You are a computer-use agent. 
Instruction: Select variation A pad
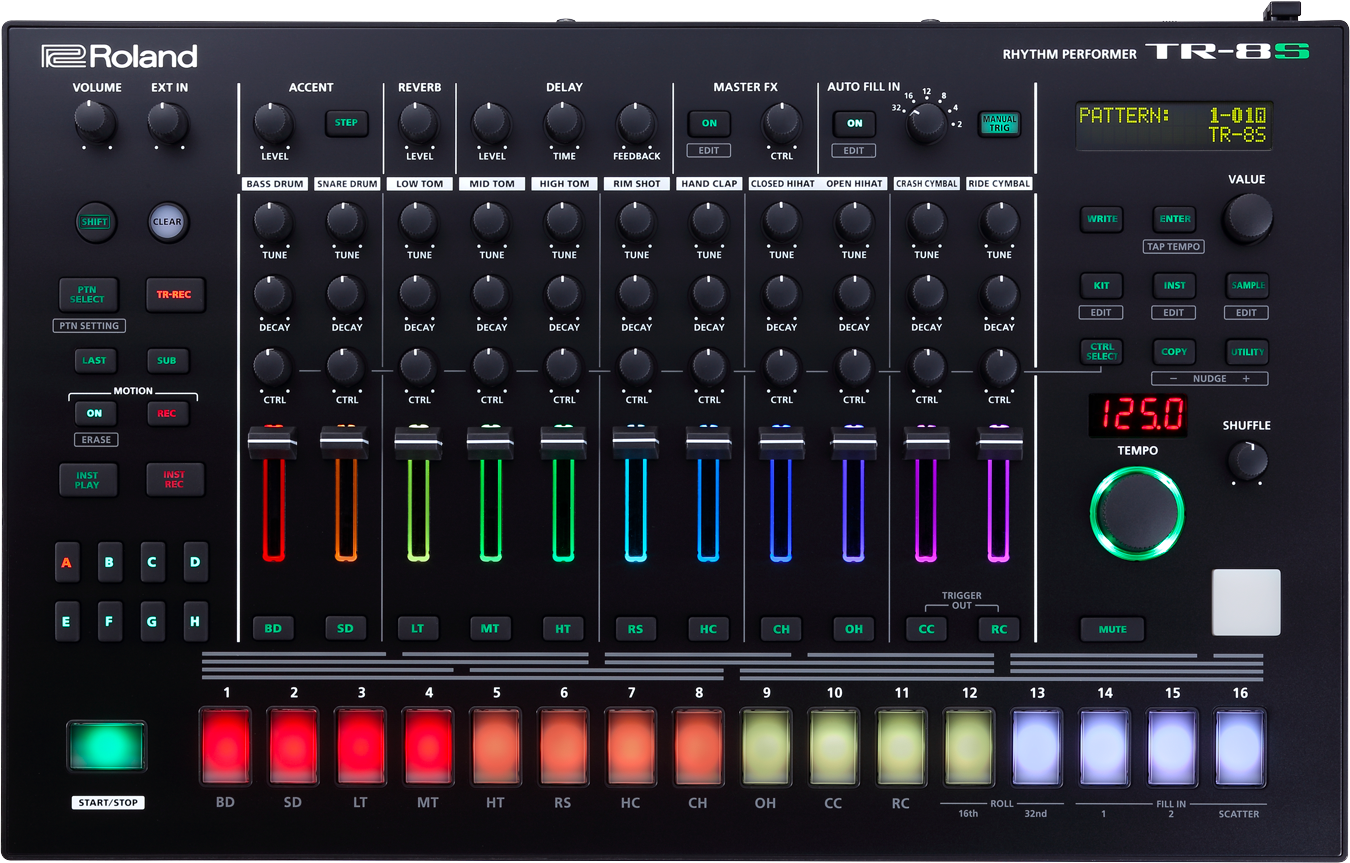point(67,562)
